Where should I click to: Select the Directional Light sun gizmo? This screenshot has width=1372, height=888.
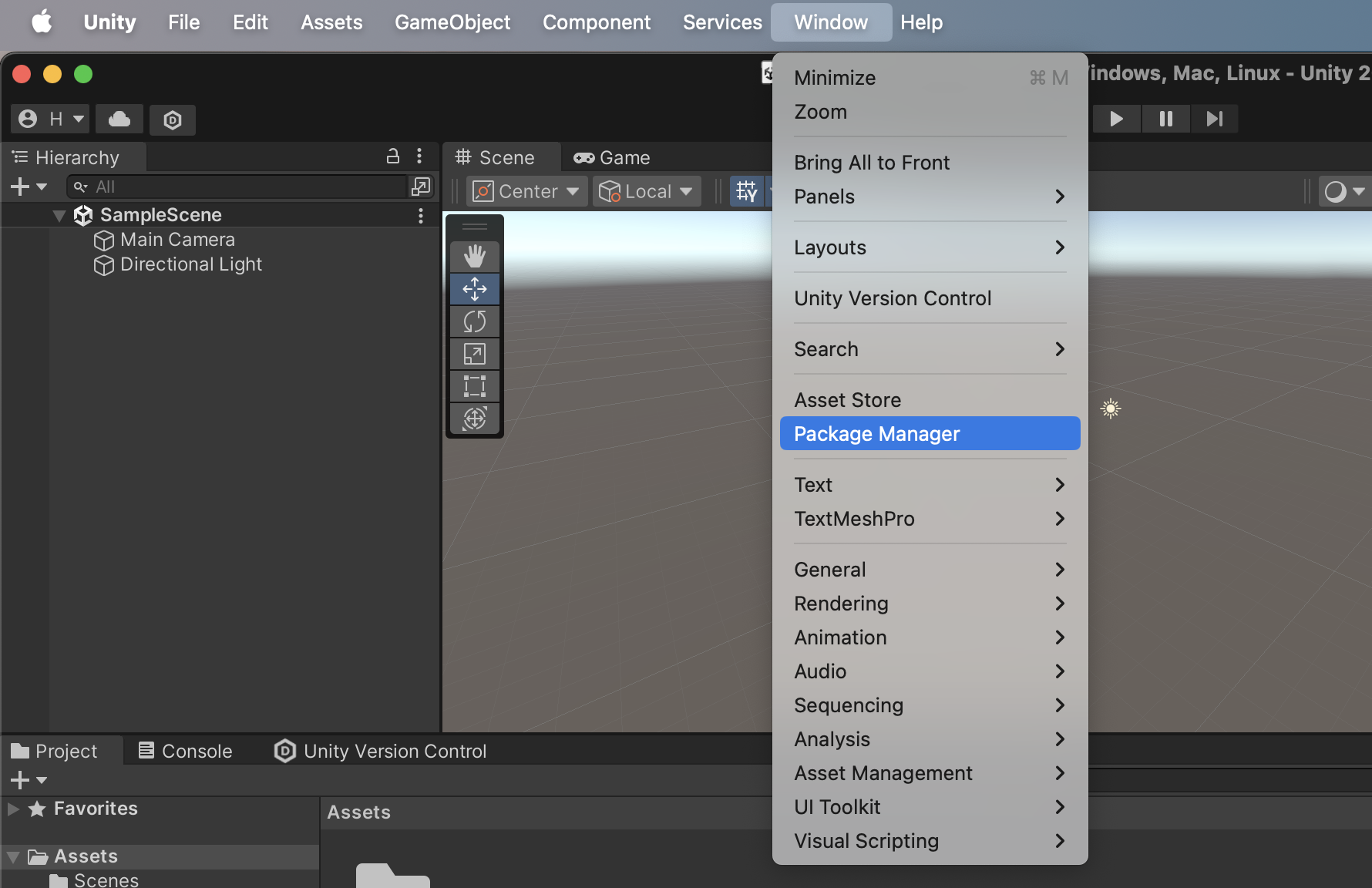pos(1111,409)
